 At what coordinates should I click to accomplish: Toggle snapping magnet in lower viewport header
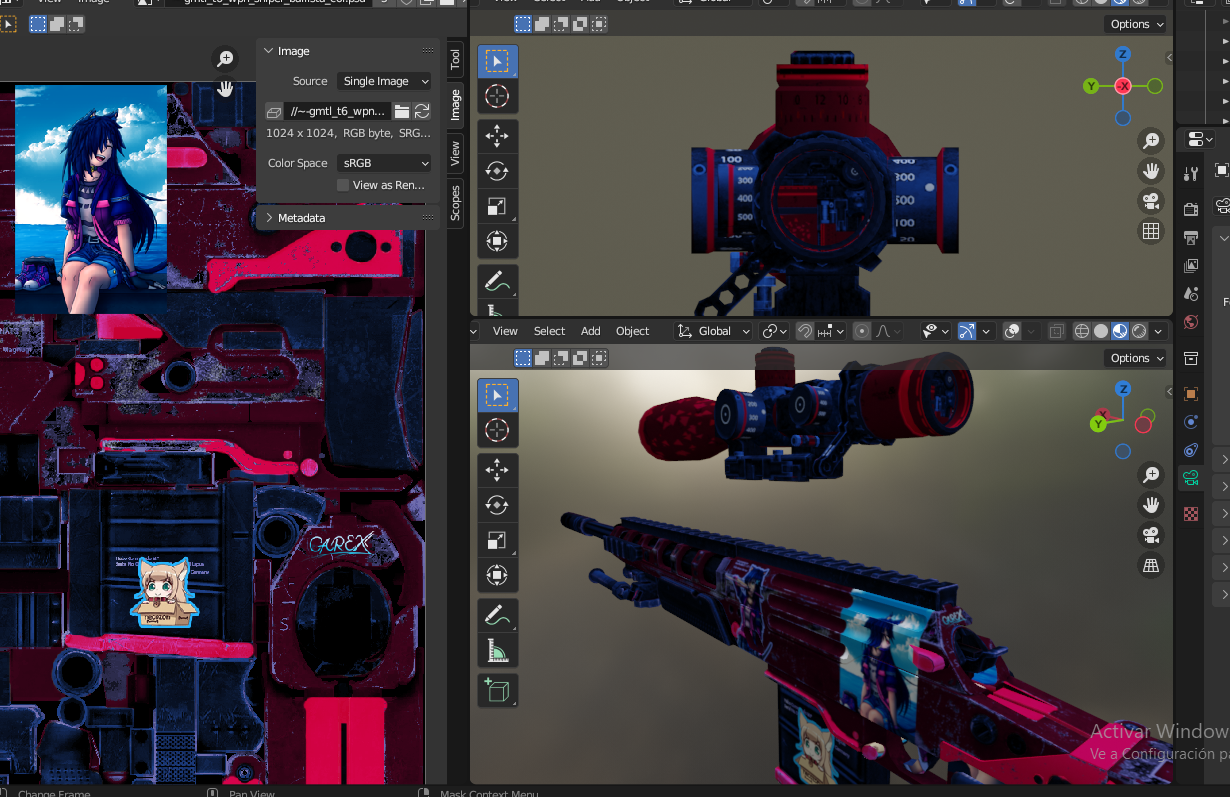tap(805, 331)
